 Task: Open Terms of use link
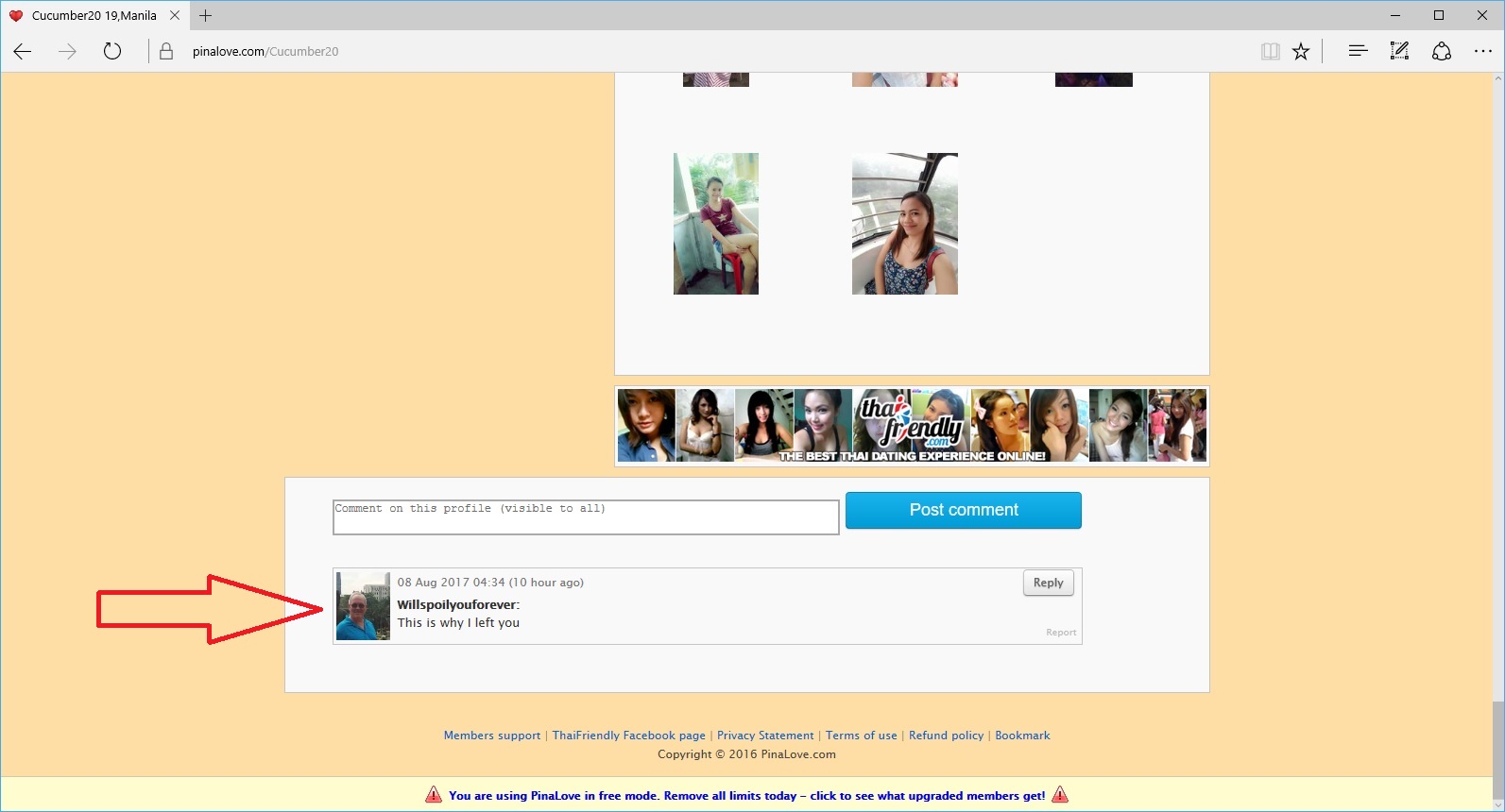(x=862, y=736)
